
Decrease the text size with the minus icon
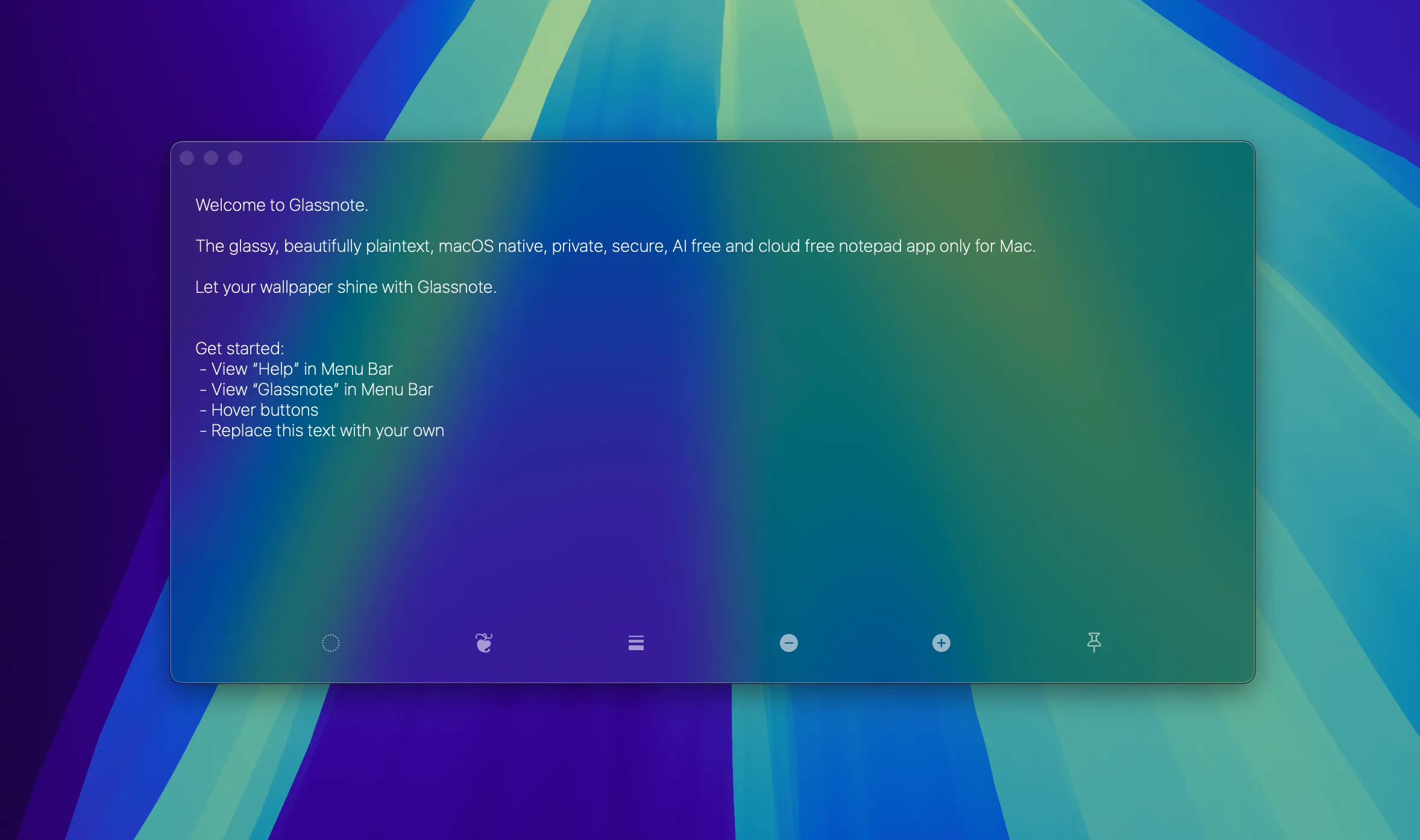(789, 643)
